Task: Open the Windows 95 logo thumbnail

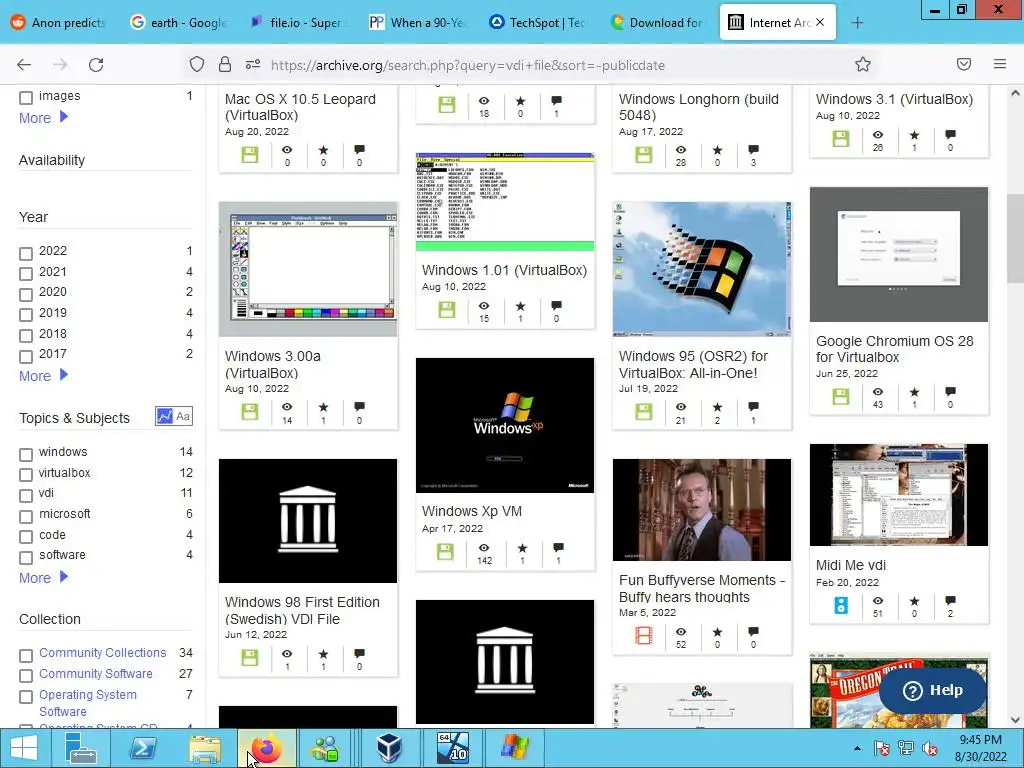Action: tap(702, 269)
